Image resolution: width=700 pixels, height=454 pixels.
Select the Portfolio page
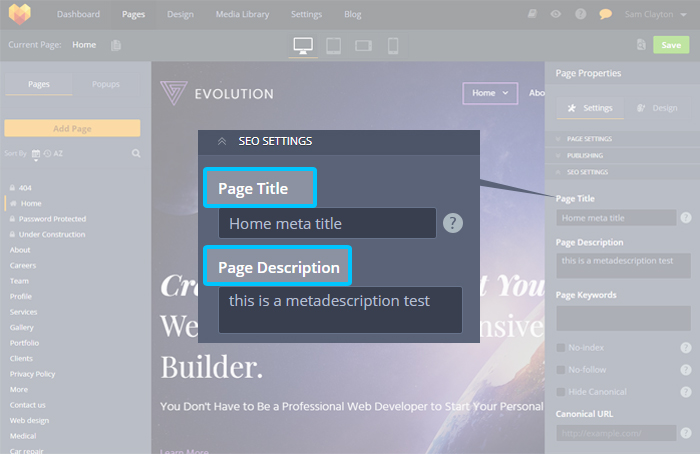click(x=24, y=343)
